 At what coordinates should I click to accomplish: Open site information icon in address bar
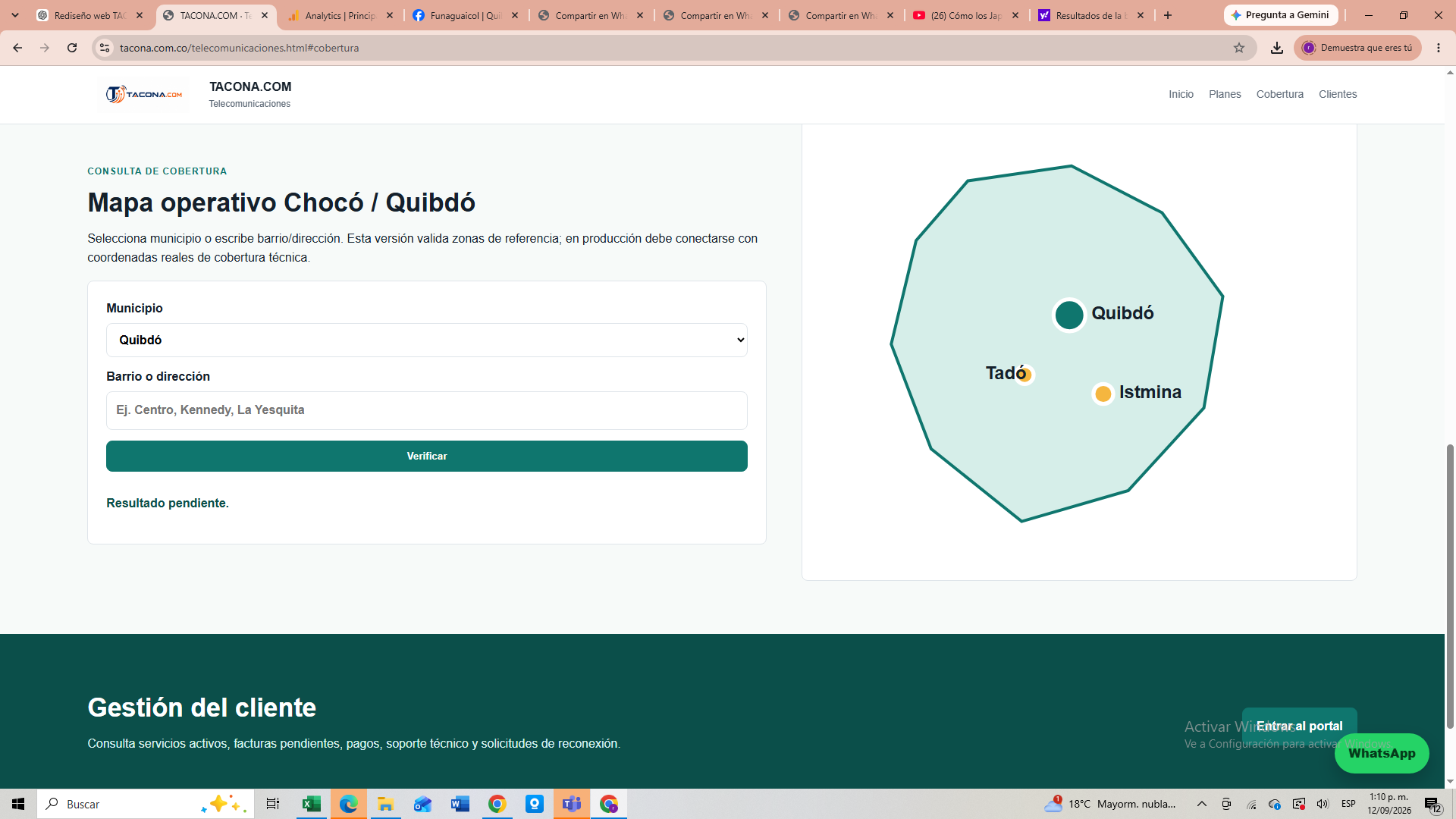tap(105, 48)
